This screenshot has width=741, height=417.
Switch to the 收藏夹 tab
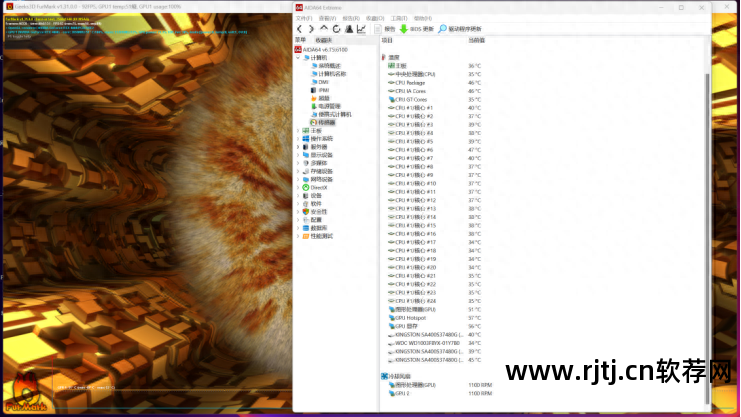(324, 40)
